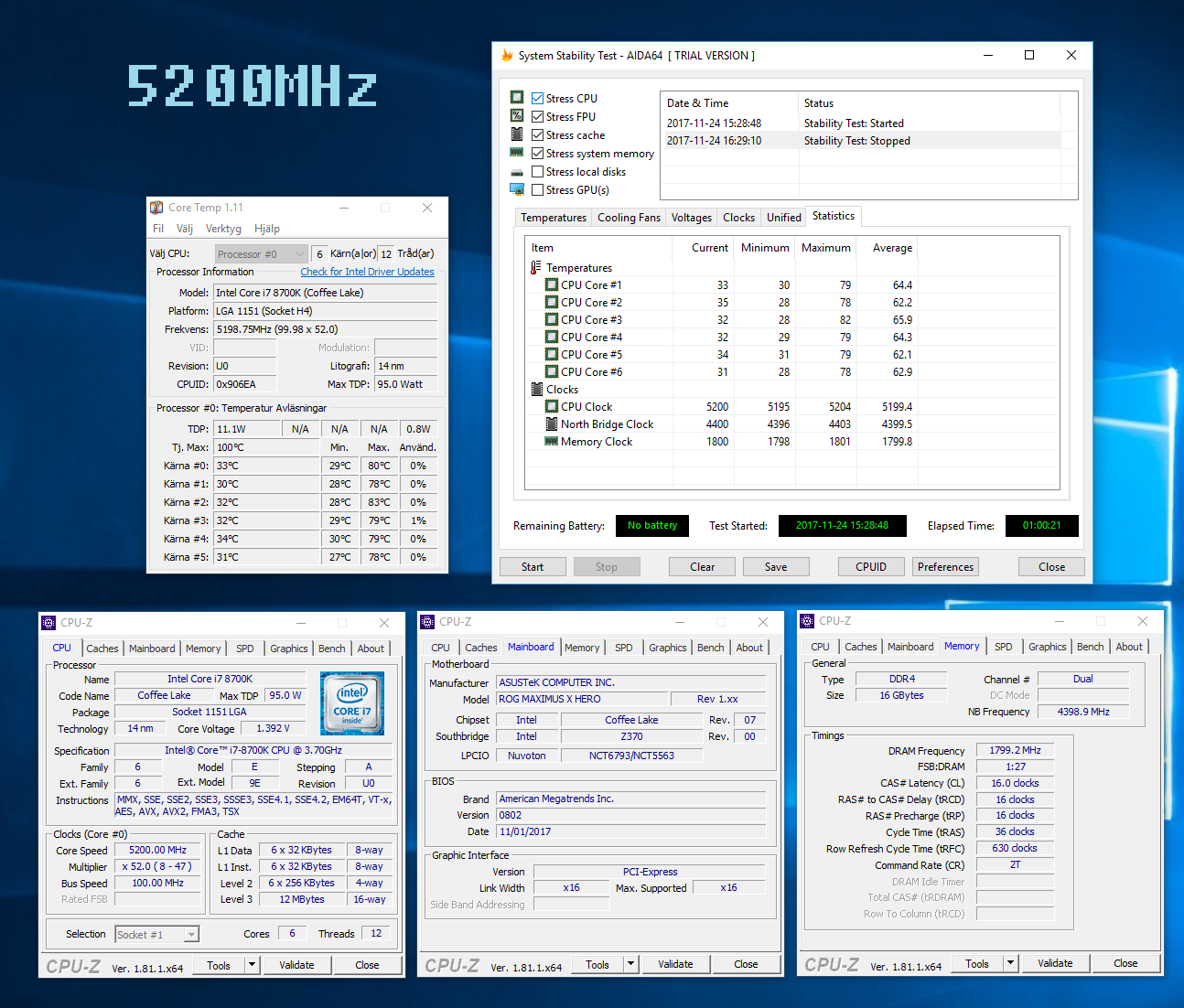Uncheck Stress system memory
This screenshot has height=1008, width=1184.
tap(538, 153)
